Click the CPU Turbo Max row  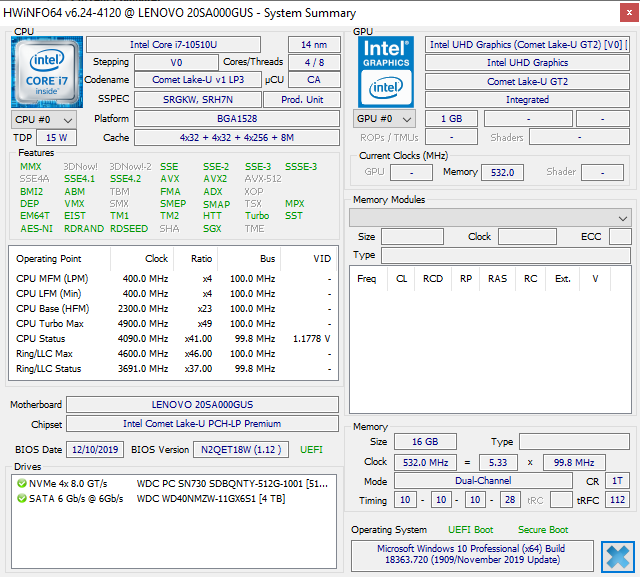(173, 324)
